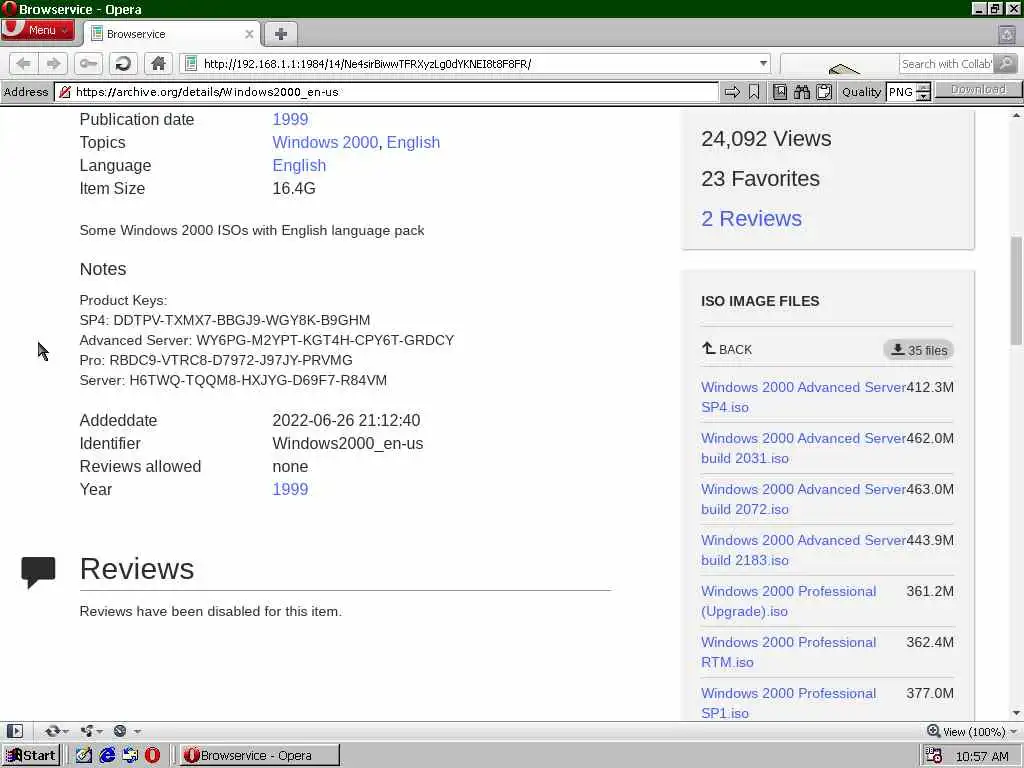The width and height of the screenshot is (1024, 768).
Task: Click the Go arrow next to Address field
Action: pos(732,92)
